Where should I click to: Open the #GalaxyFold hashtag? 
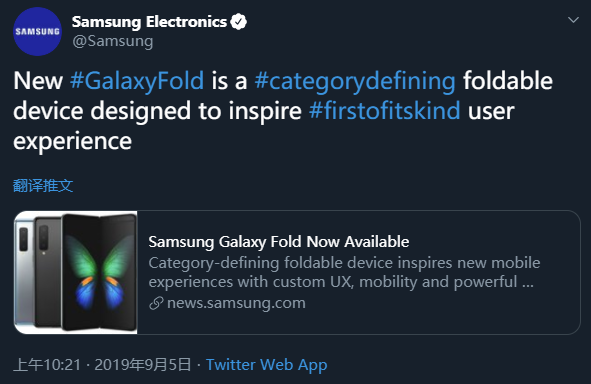tap(137, 81)
